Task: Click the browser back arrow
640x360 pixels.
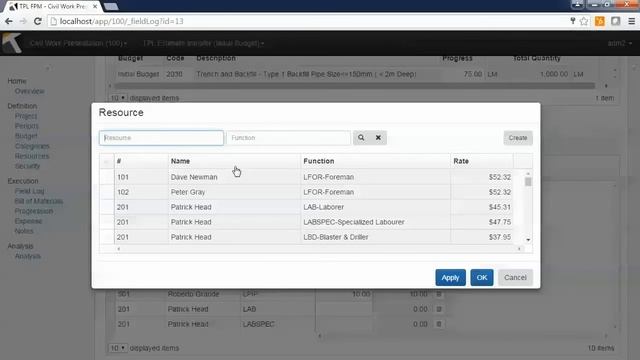Action: click(9, 21)
